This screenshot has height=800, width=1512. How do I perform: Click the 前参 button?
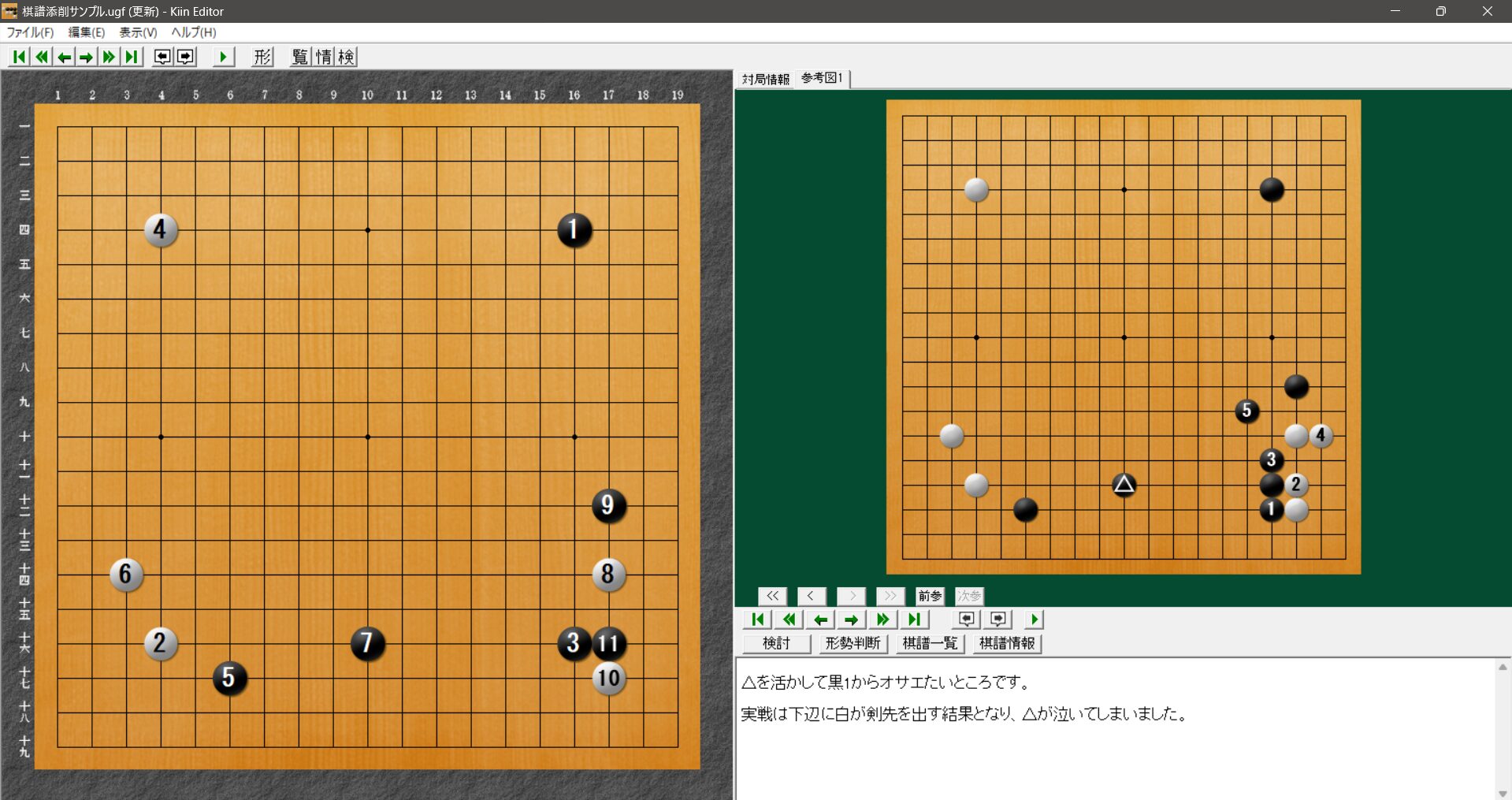(x=929, y=596)
